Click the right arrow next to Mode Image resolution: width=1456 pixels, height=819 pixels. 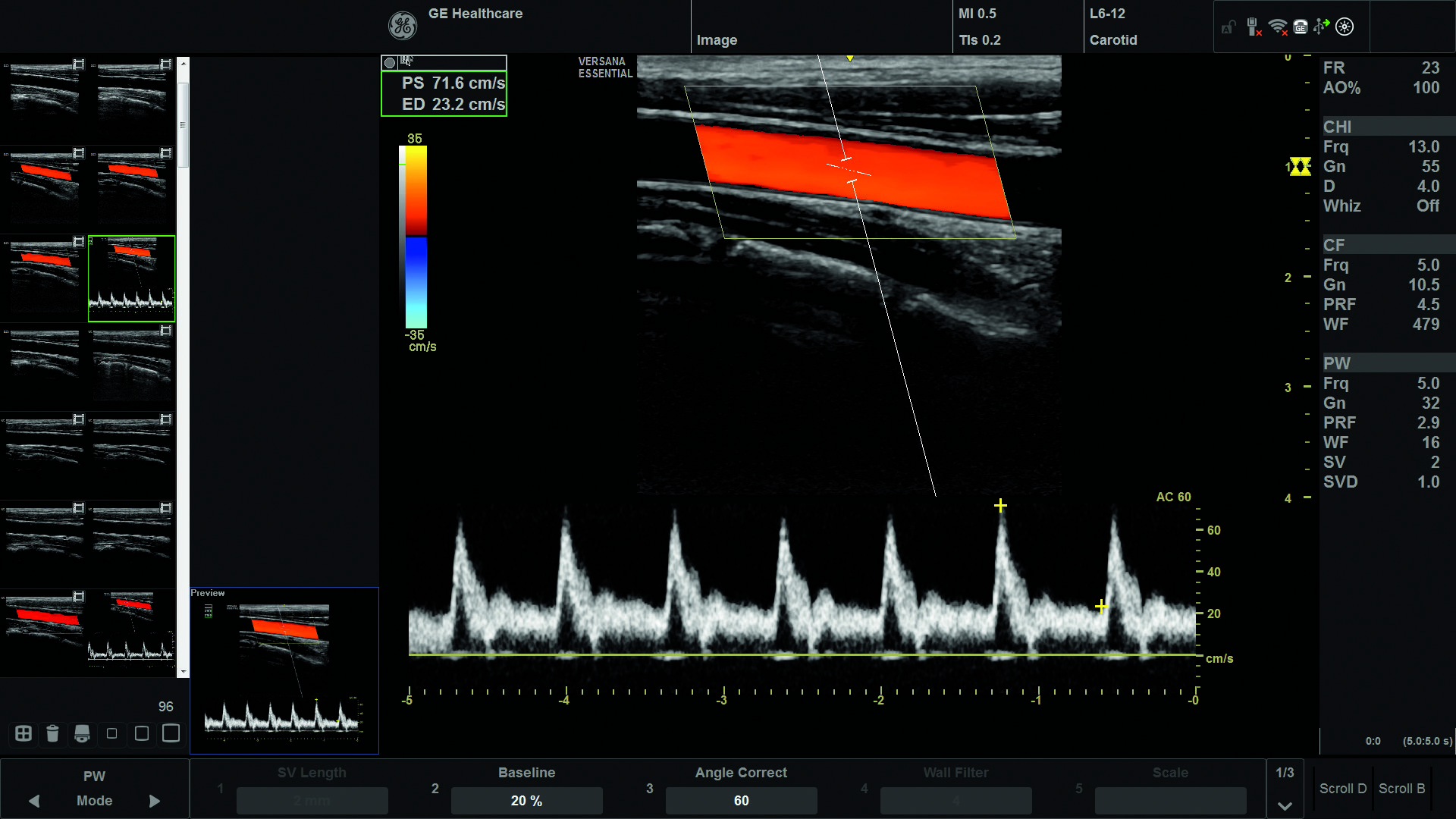pos(155,801)
